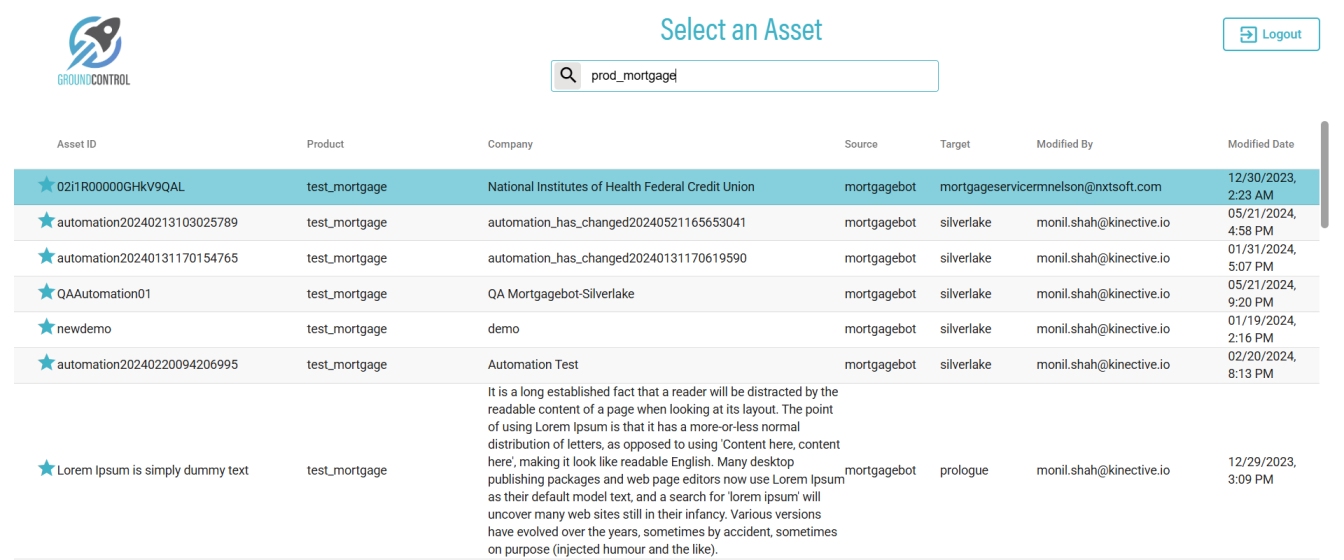1344x560 pixels.
Task: Sort by Asset ID column header
Action: pyautogui.click(x=77, y=144)
